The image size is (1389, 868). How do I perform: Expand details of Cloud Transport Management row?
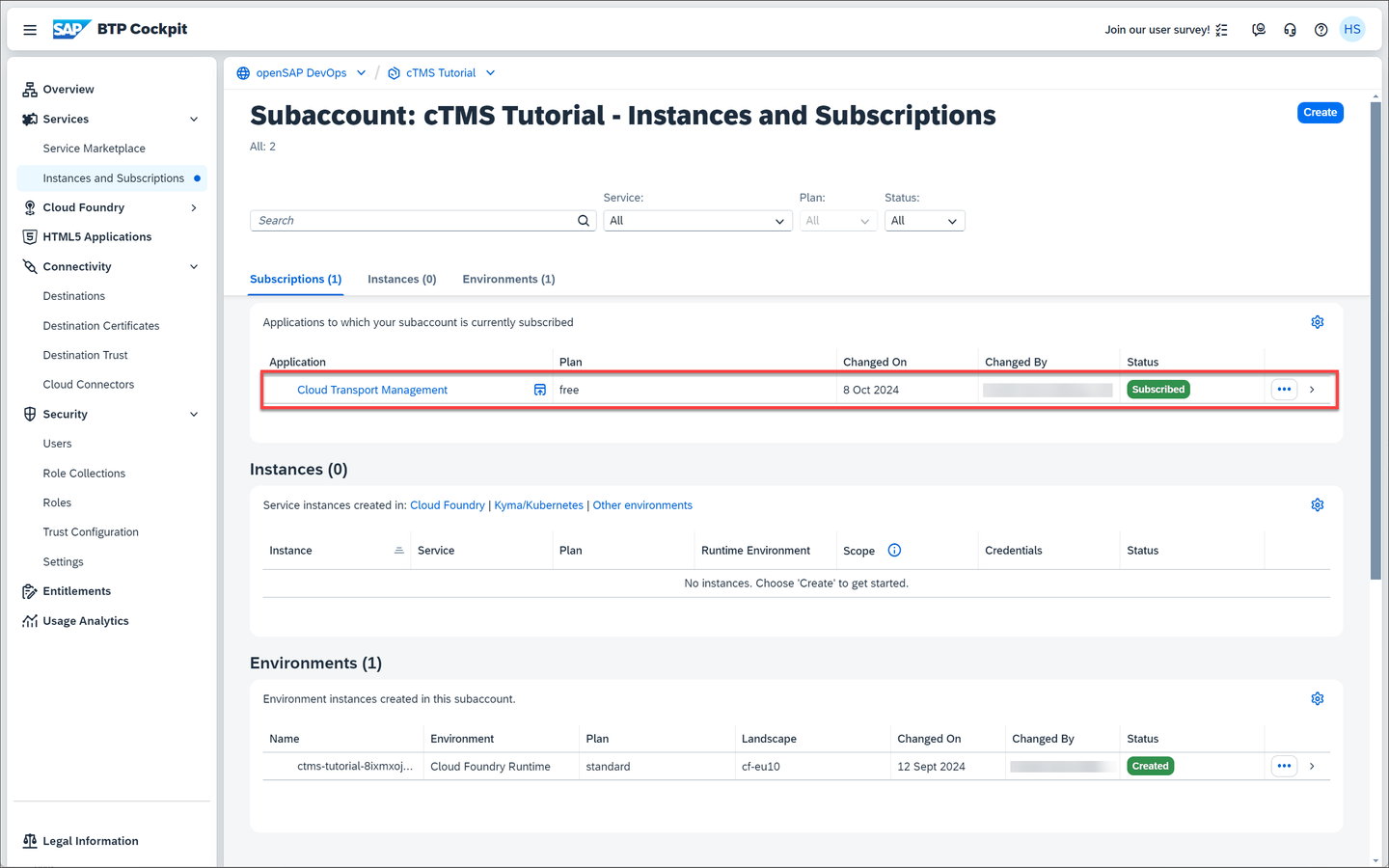(x=1312, y=390)
